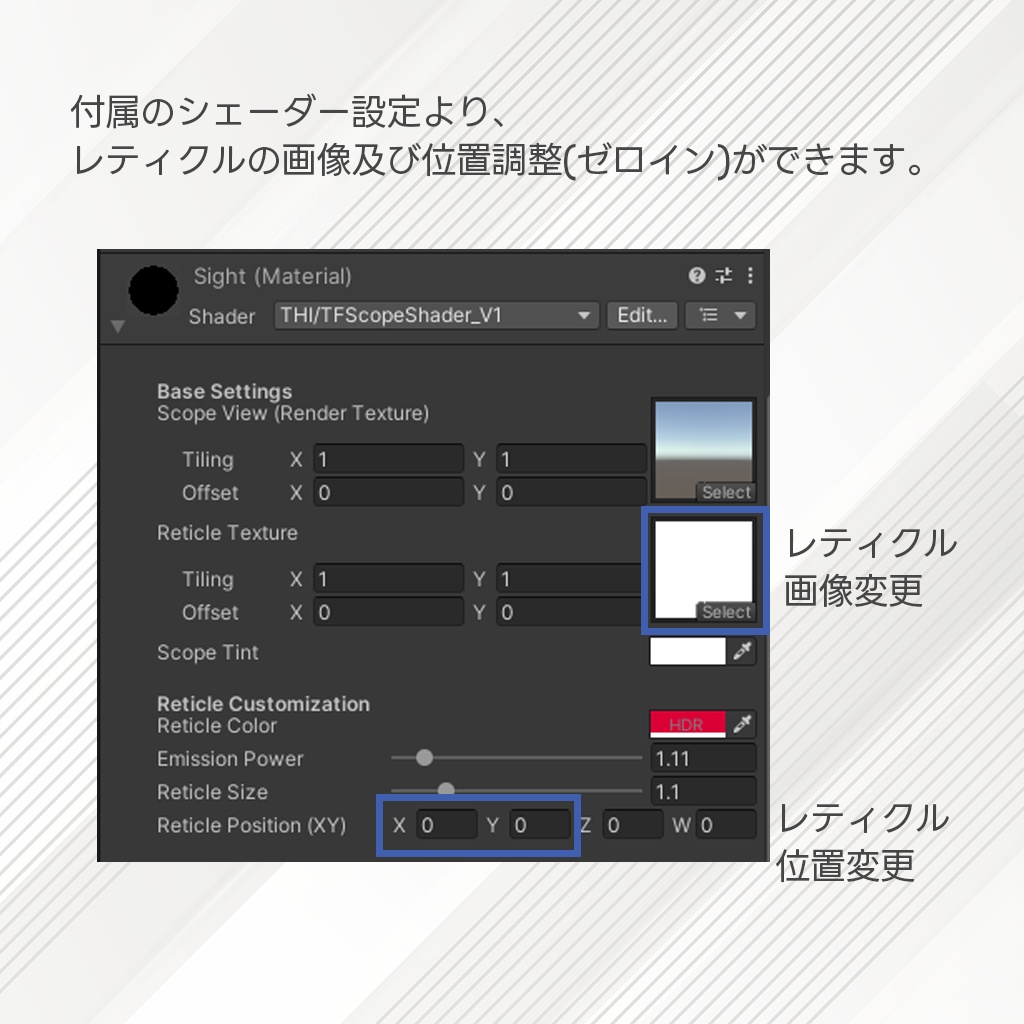This screenshot has height=1024, width=1024.
Task: Click the material preview sphere thumbnail
Action: (152, 290)
